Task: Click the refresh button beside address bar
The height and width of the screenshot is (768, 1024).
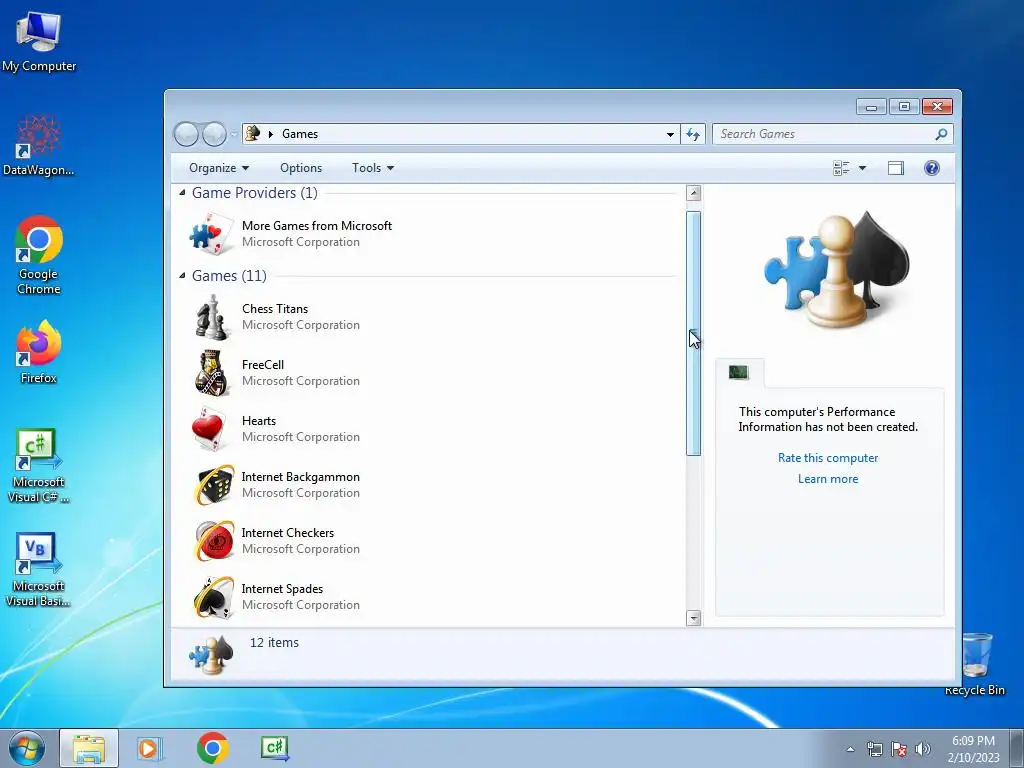Action: (x=693, y=134)
